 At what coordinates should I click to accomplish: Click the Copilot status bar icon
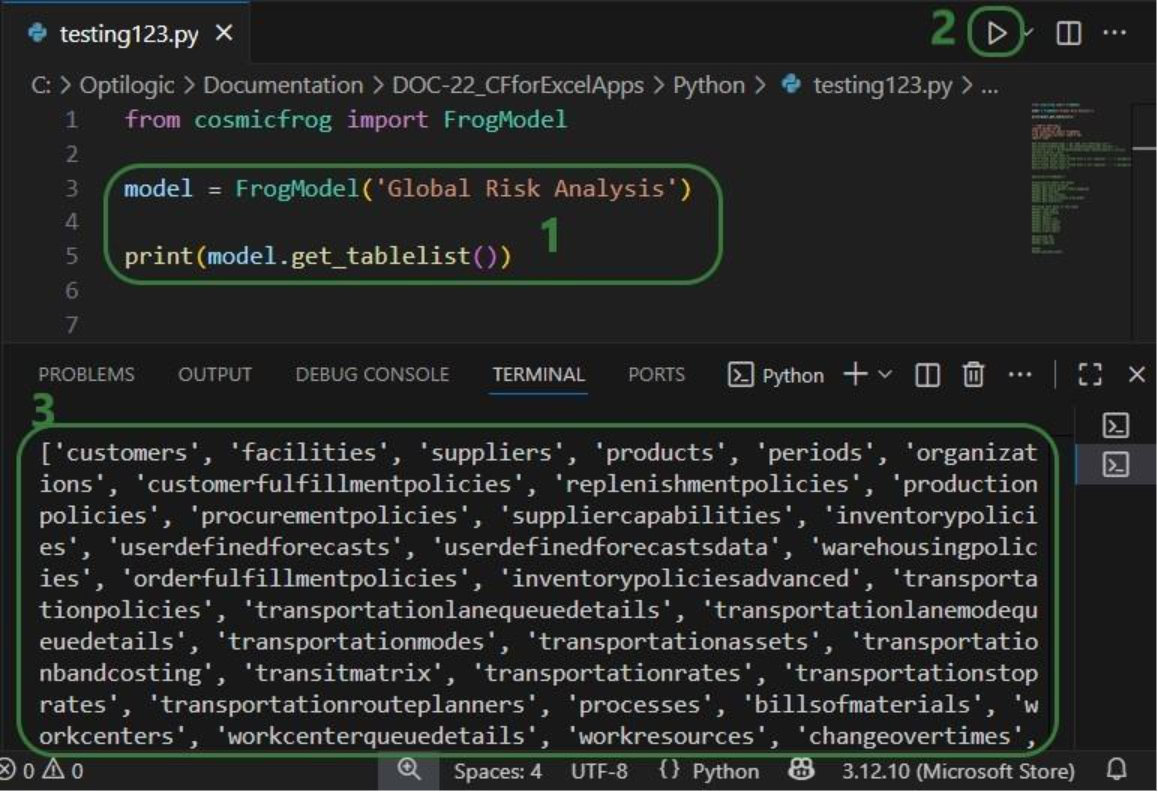coord(801,770)
